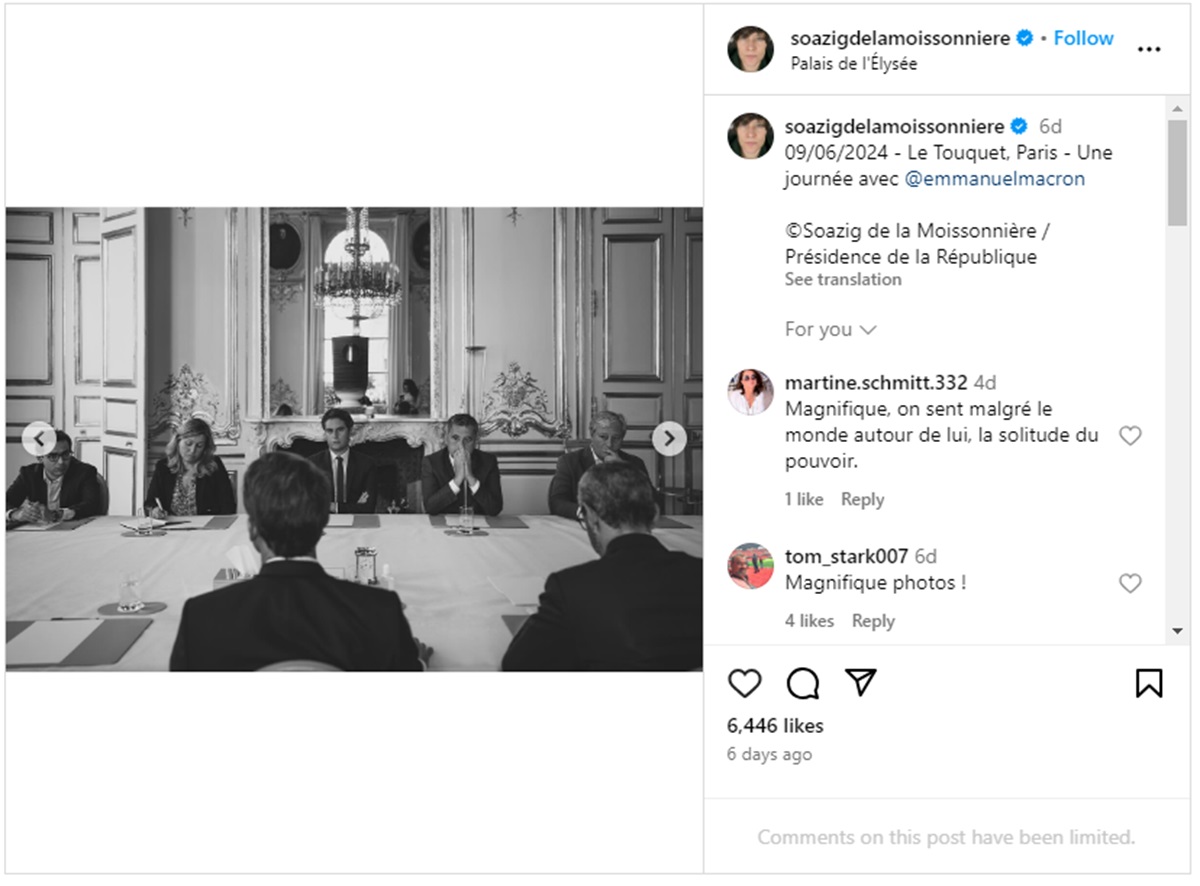Open the @emmanuelmacron mention
Image resolution: width=1200 pixels, height=886 pixels.
coord(995,179)
